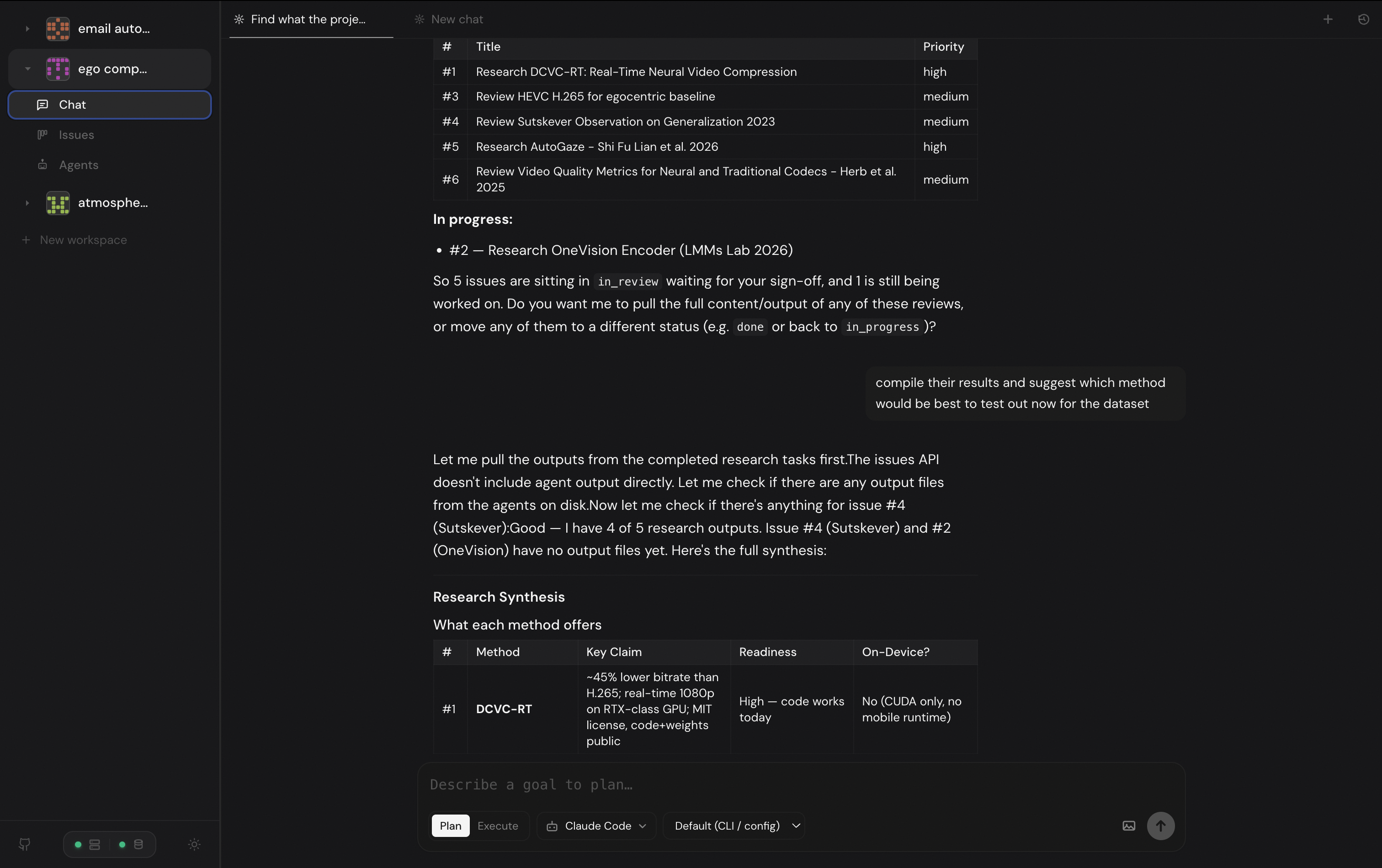Switch to Execute mode

498,826
